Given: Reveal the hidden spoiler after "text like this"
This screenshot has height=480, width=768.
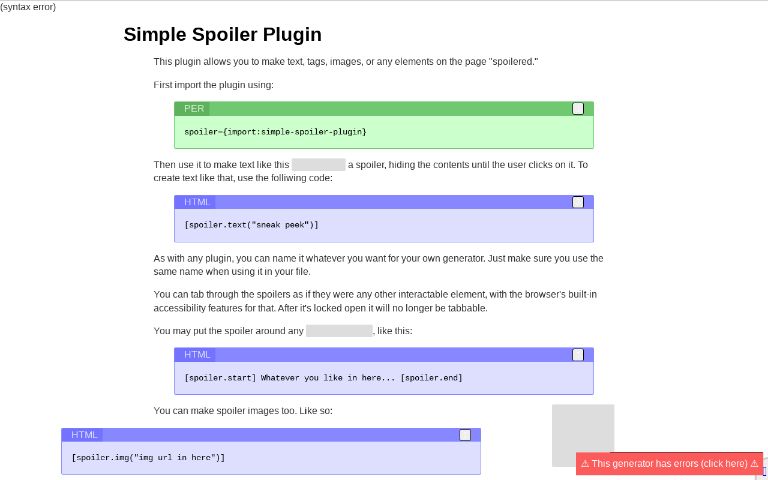Looking at the screenshot, I should (318, 165).
